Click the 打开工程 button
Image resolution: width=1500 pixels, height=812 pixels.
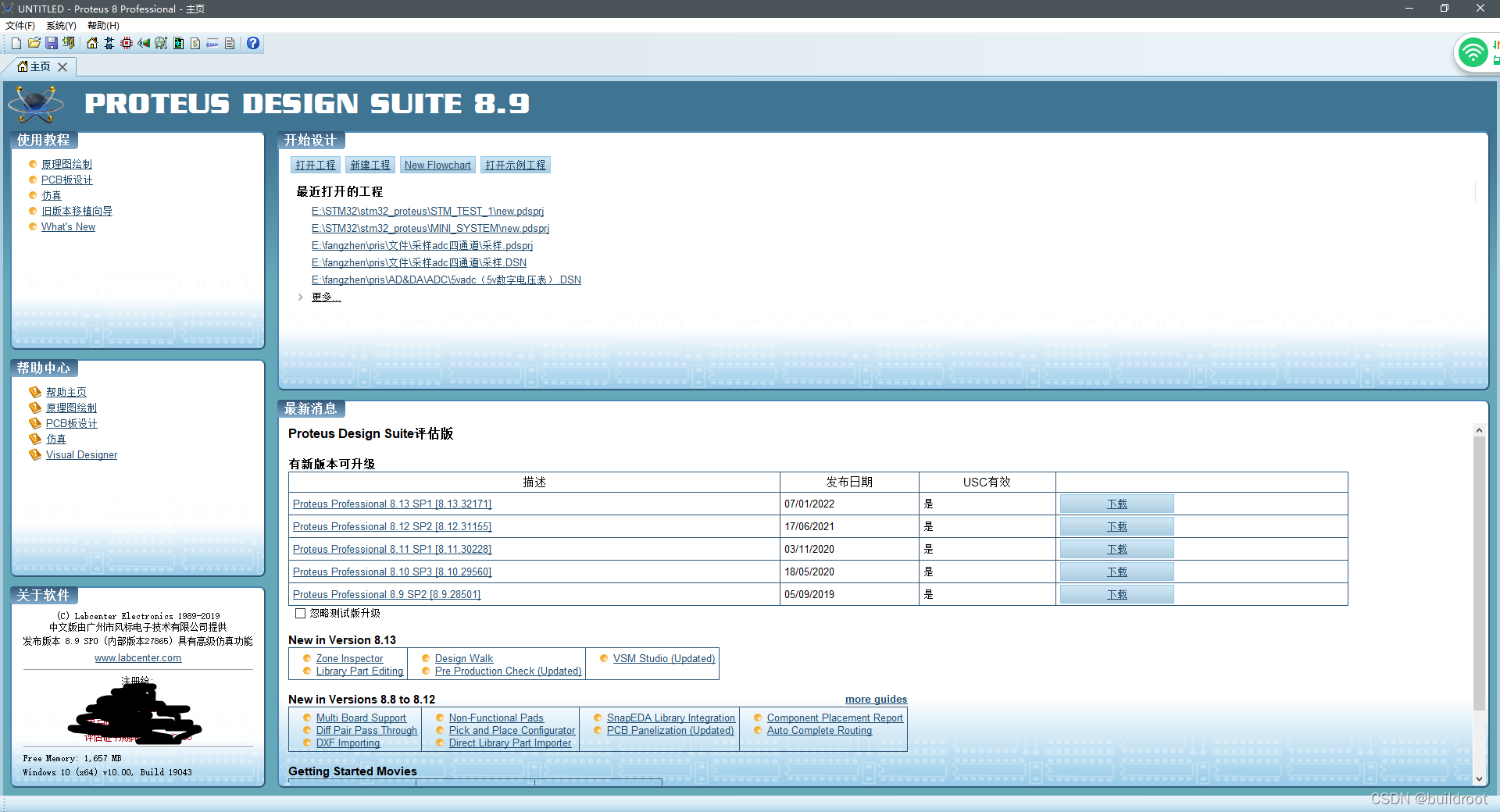[x=316, y=165]
